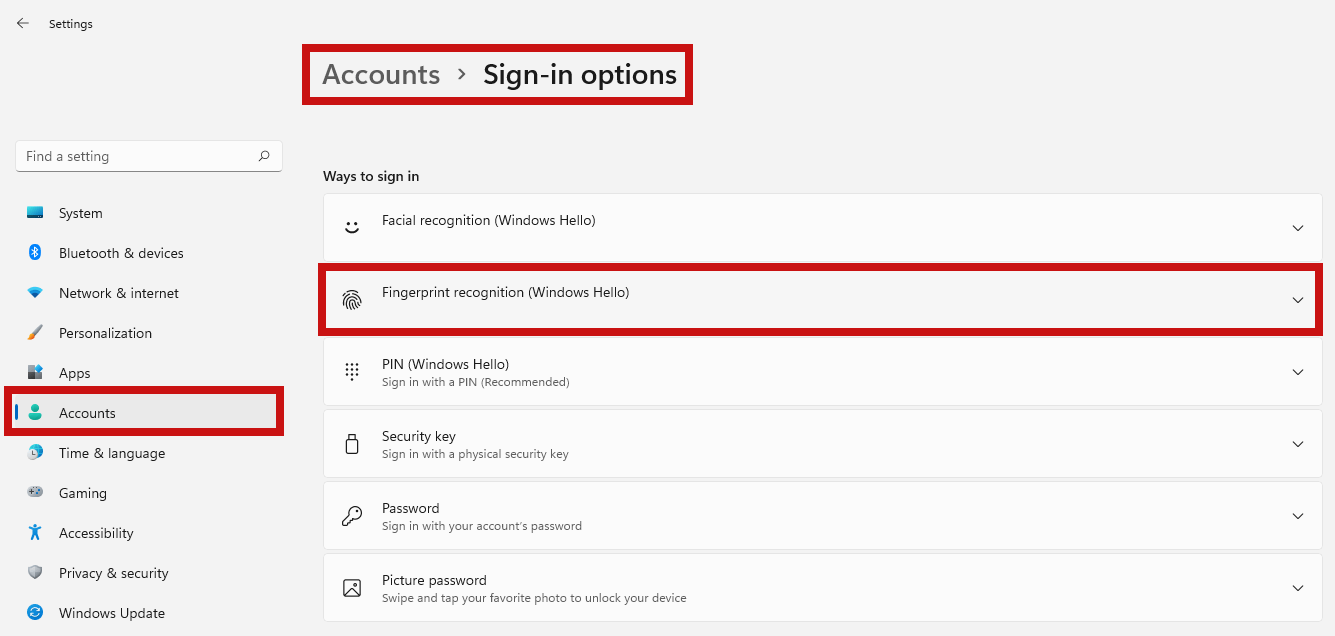Select Personalization in the sidebar
The height and width of the screenshot is (636, 1335).
coord(105,333)
